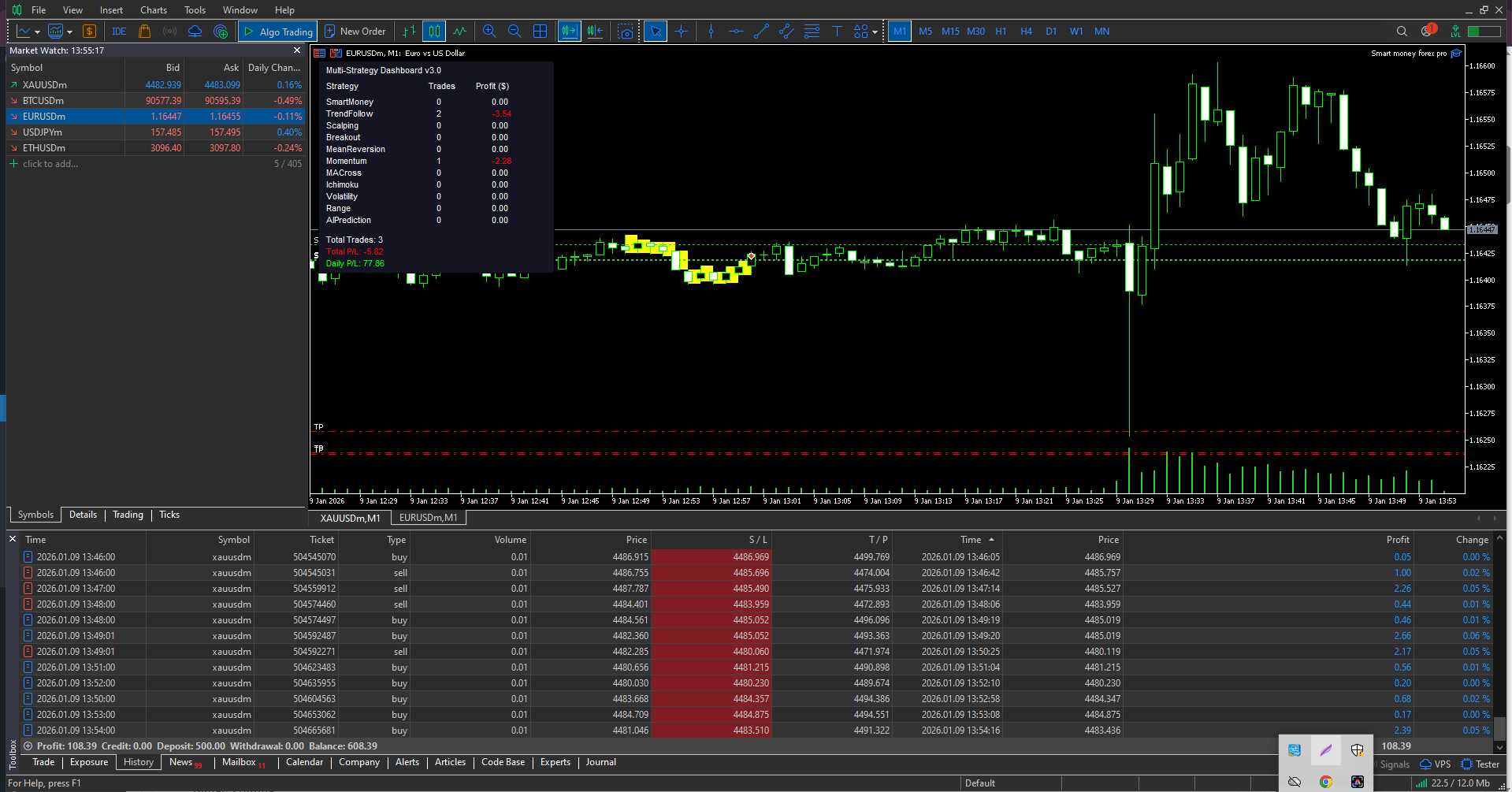Switch chart to line chart icon
Image resolution: width=1512 pixels, height=792 pixels.
(x=459, y=32)
